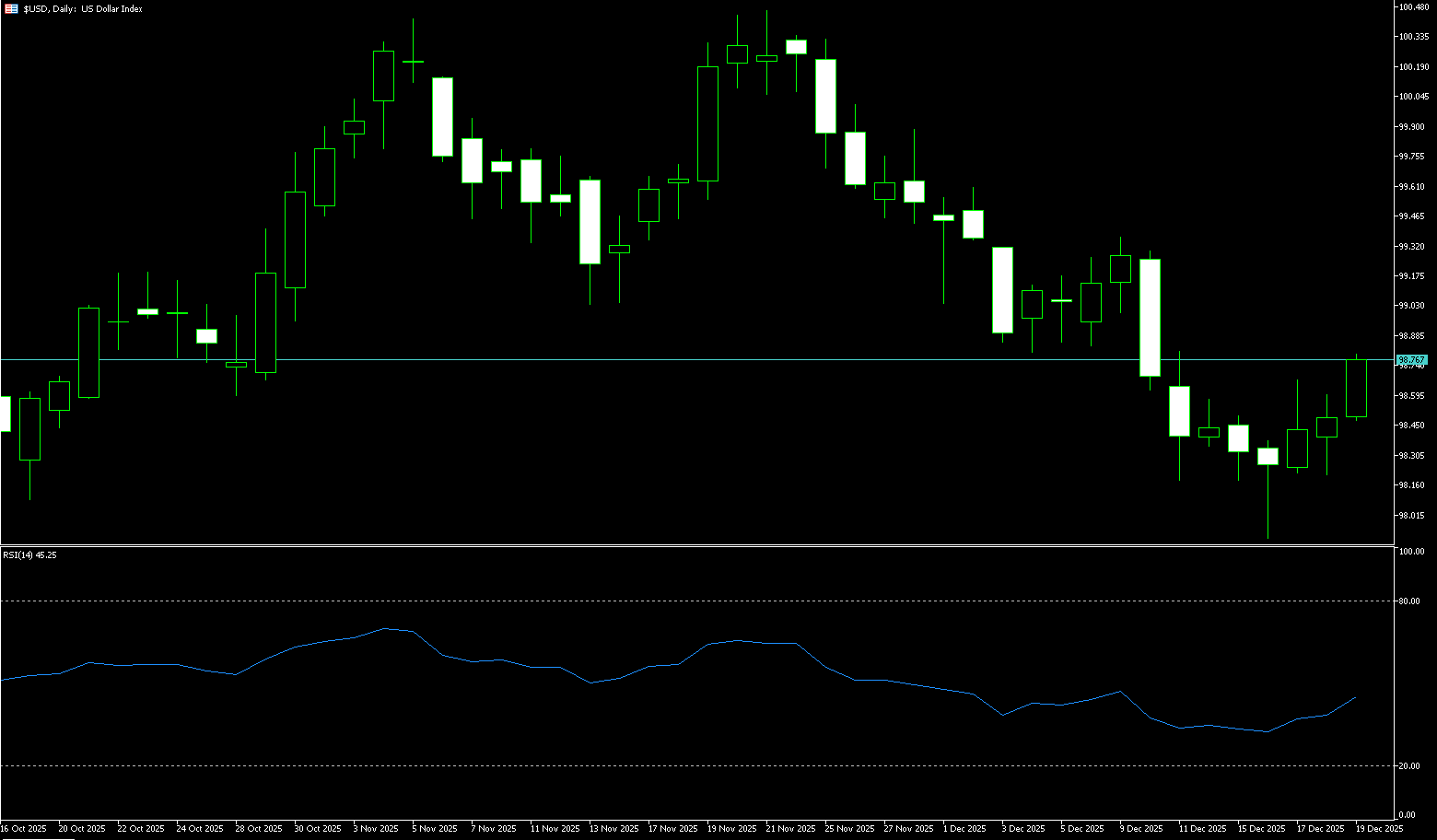Click the divider between price chart and RSI pane
The image size is (1437, 840).
[x=700, y=546]
